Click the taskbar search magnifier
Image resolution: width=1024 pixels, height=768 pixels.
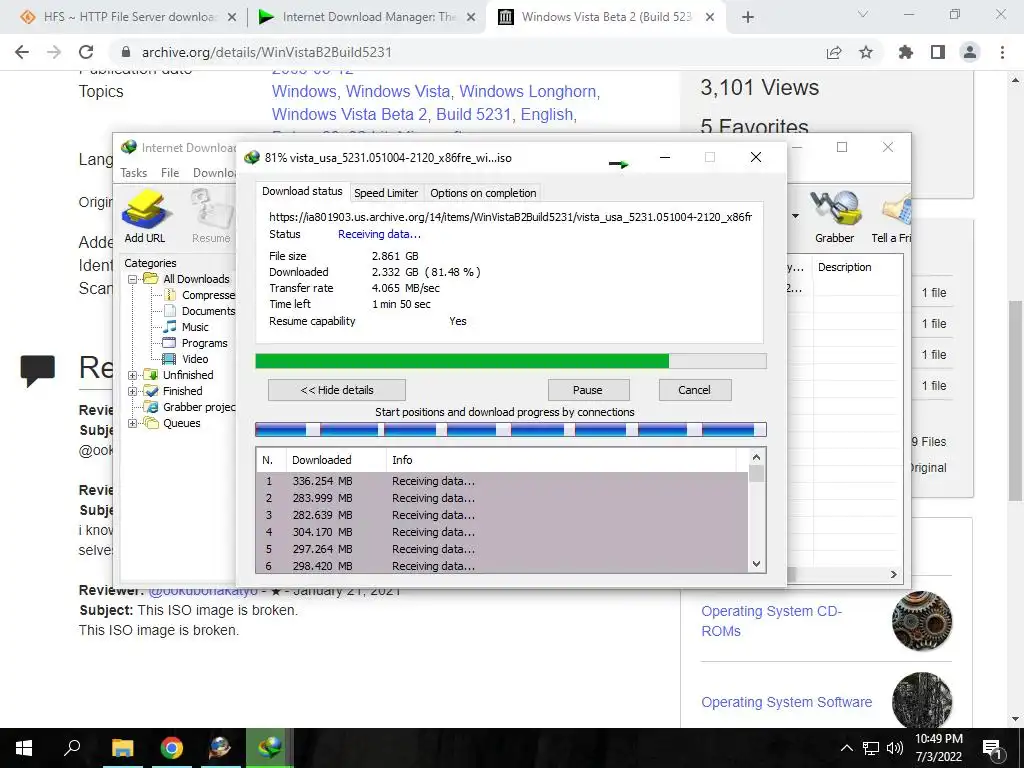72,748
